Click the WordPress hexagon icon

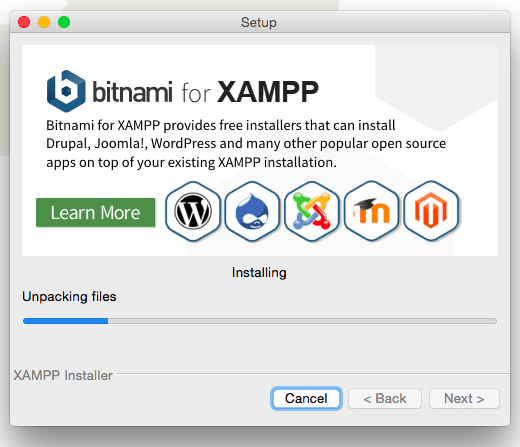pos(193,211)
